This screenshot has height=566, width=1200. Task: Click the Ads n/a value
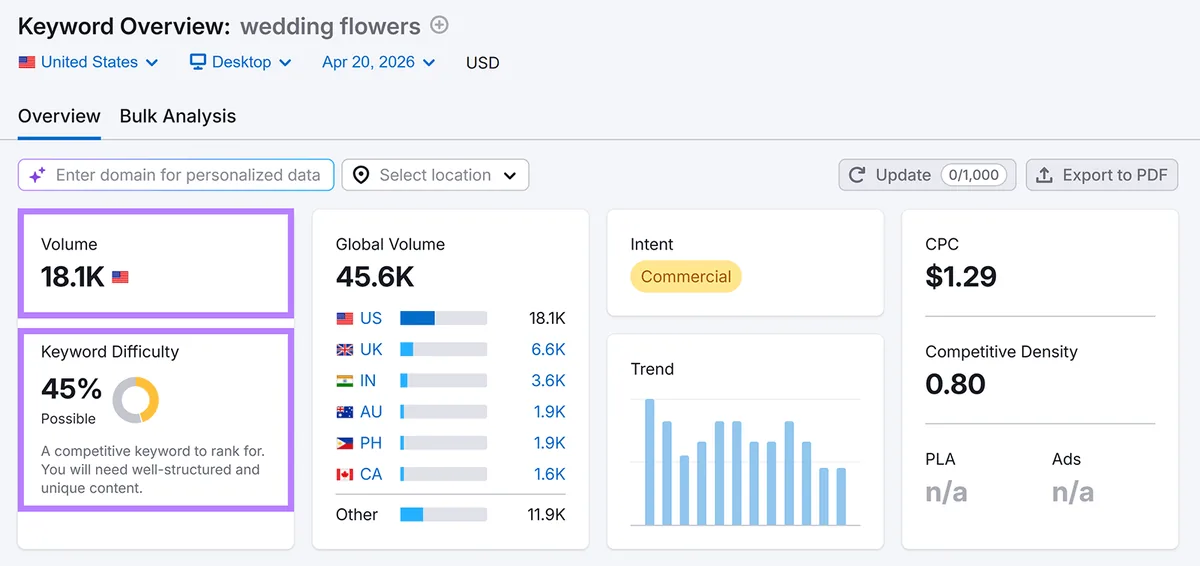(x=1073, y=491)
